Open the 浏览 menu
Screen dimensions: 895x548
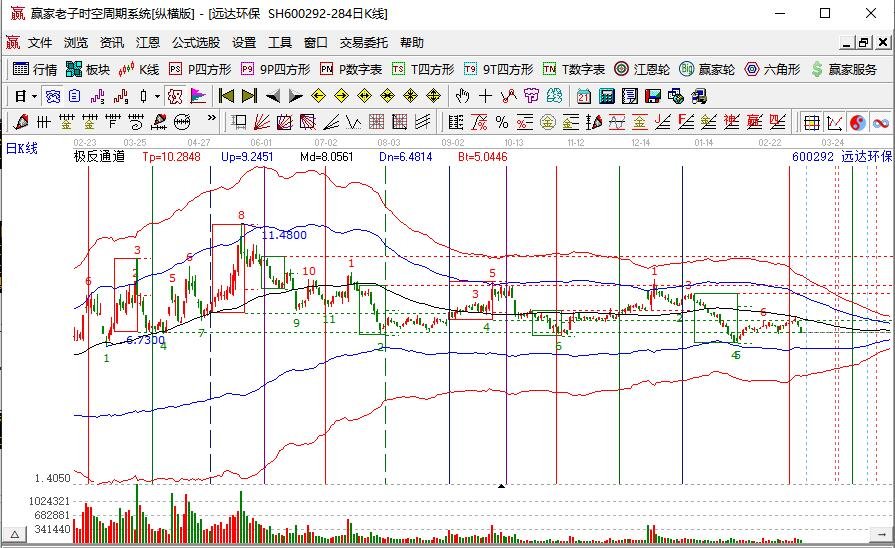tap(76, 43)
